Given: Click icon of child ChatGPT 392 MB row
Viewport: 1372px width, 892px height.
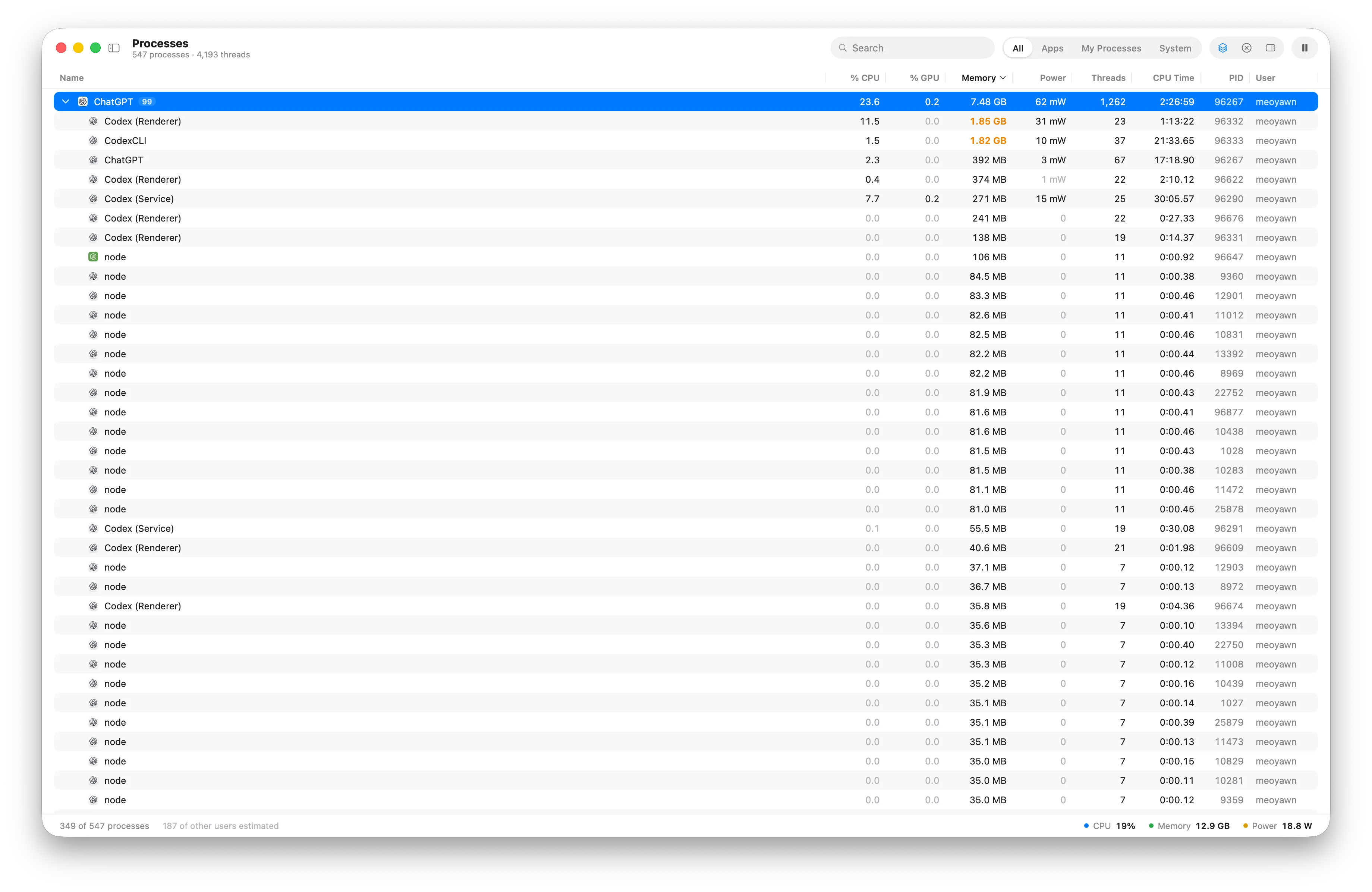Looking at the screenshot, I should click(x=93, y=160).
